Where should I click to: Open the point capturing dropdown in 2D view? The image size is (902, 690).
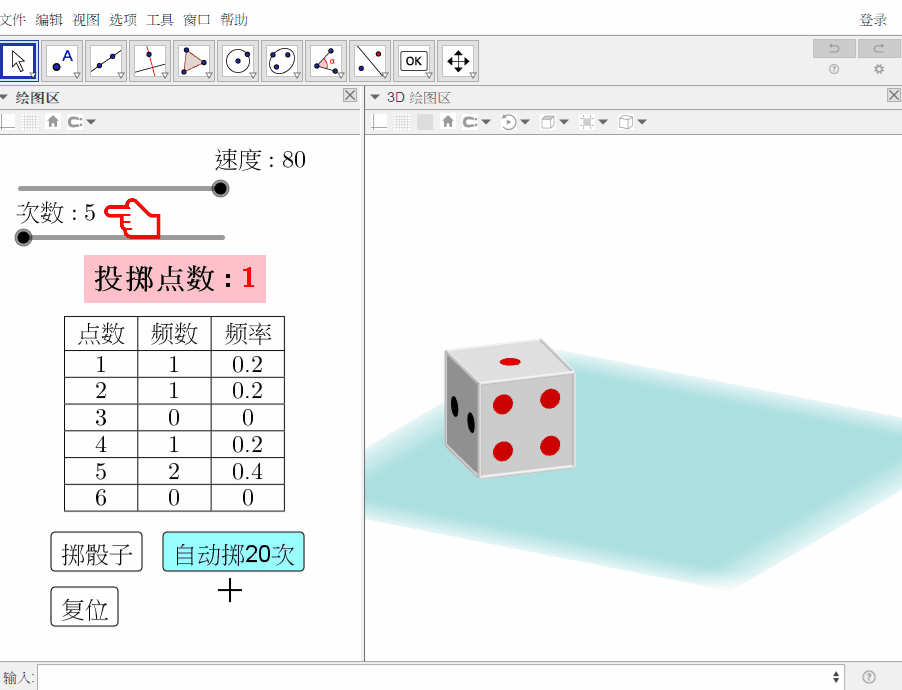(x=82, y=121)
